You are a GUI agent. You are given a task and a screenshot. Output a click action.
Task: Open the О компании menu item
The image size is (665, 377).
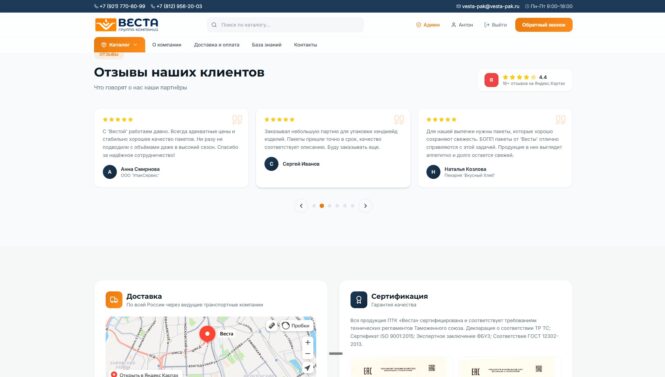click(x=167, y=45)
